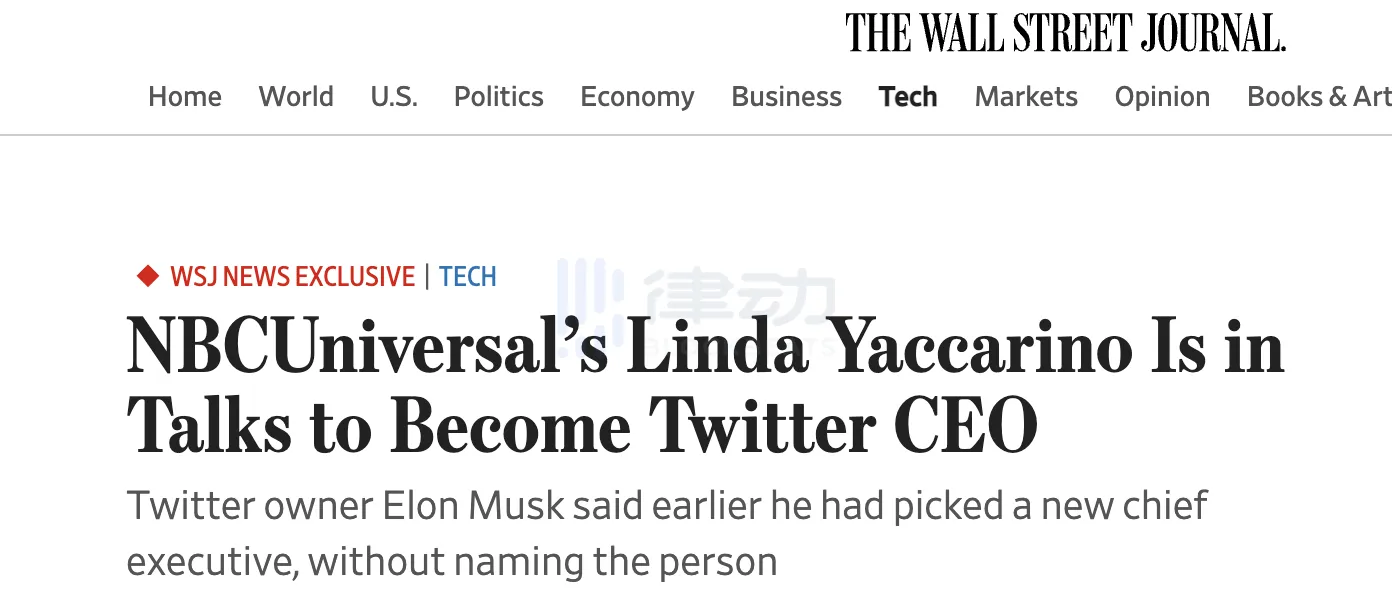The width and height of the screenshot is (1392, 616).
Task: Click The Wall Street Journal logo
Action: click(1065, 33)
